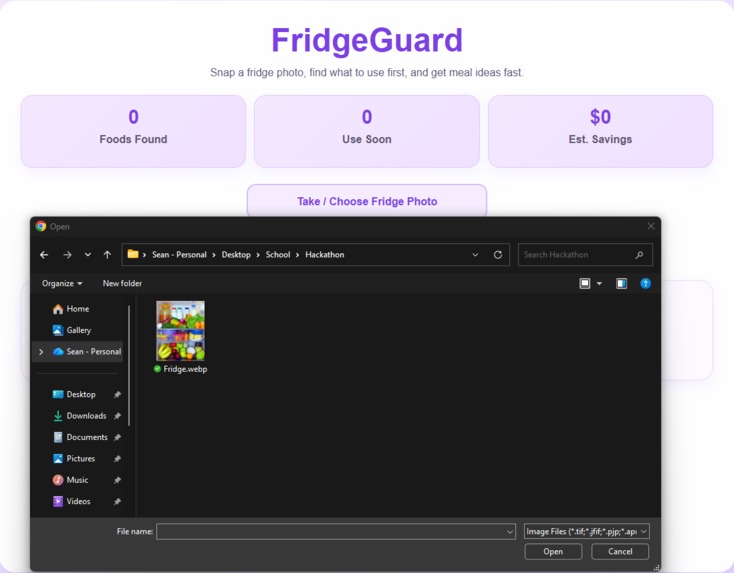Open the Organize menu
734x573 pixels.
62,283
